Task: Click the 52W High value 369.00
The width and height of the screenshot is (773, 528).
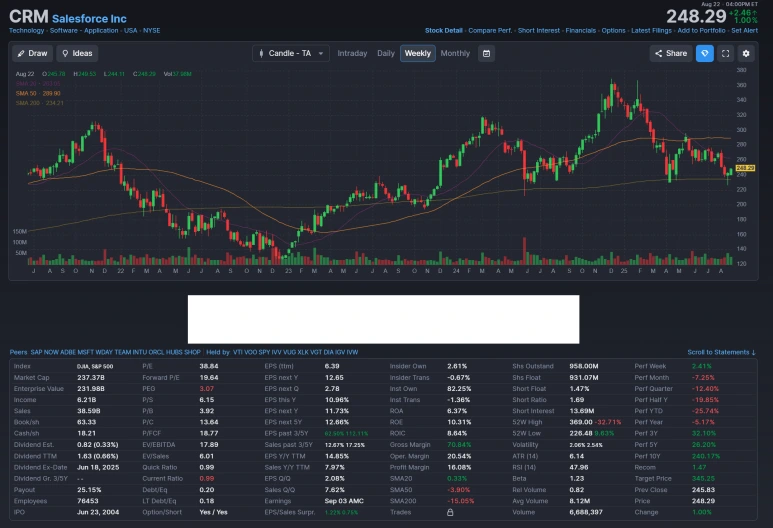Action: coord(581,422)
